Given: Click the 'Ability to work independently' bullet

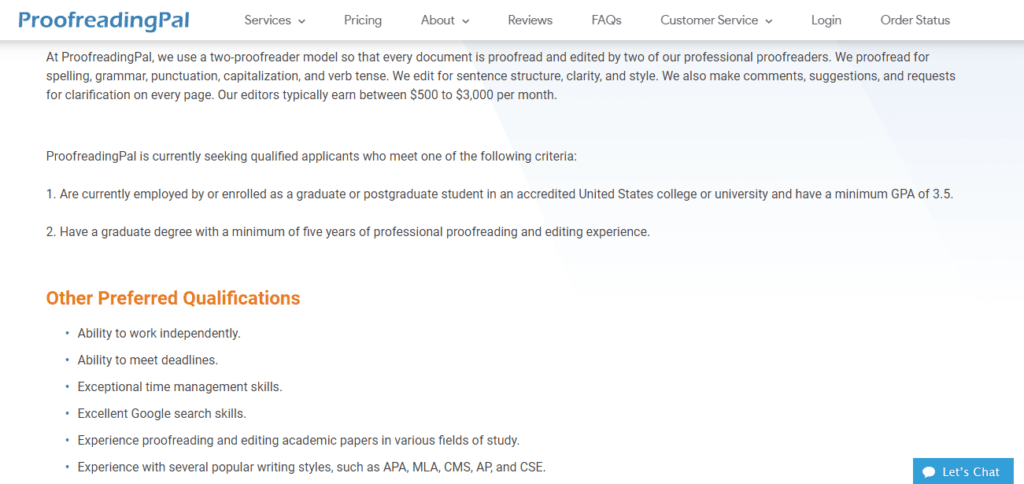Looking at the screenshot, I should pyautogui.click(x=159, y=333).
